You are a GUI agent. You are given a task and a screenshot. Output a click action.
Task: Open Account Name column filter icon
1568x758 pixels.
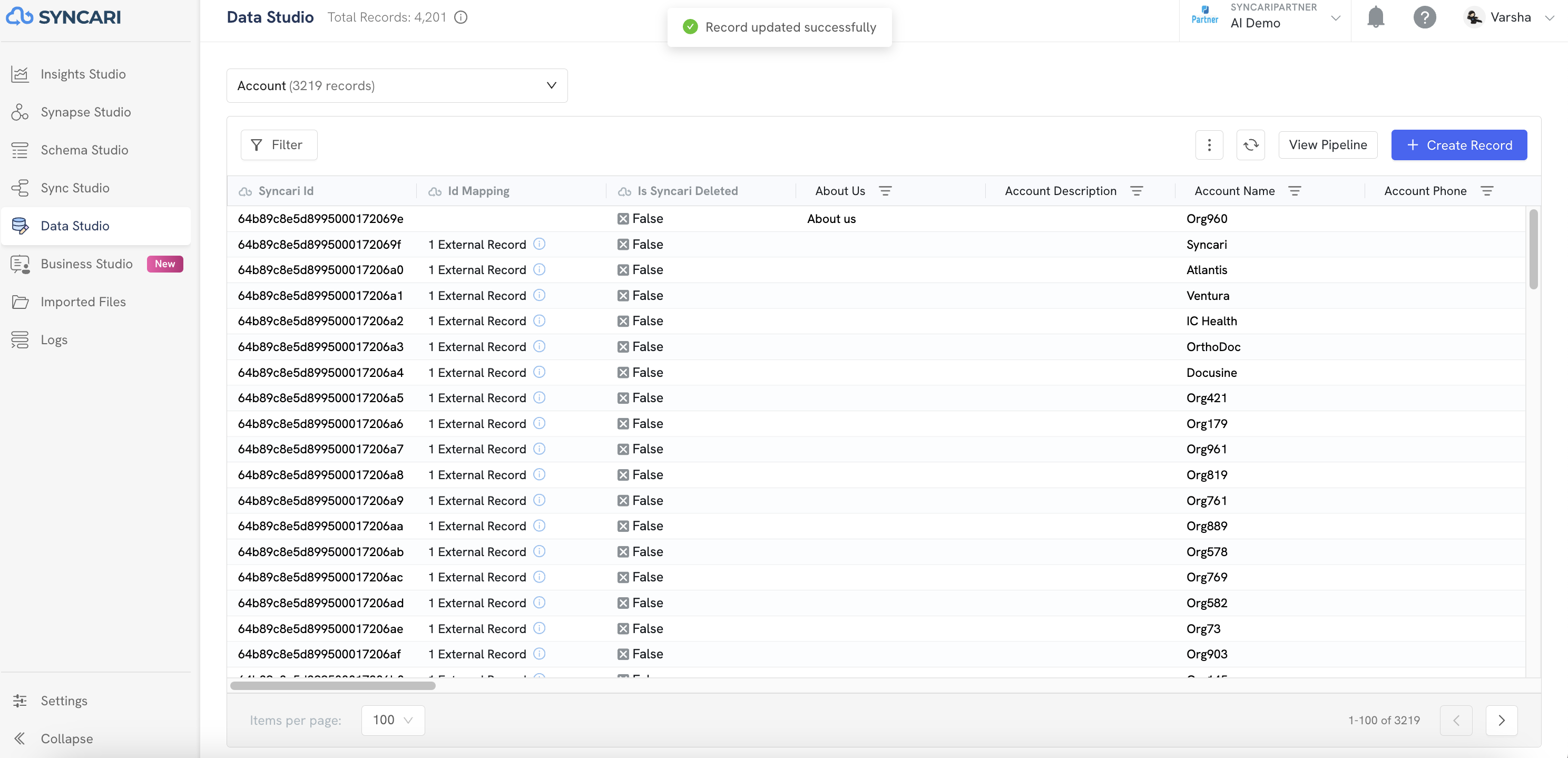pyautogui.click(x=1294, y=191)
